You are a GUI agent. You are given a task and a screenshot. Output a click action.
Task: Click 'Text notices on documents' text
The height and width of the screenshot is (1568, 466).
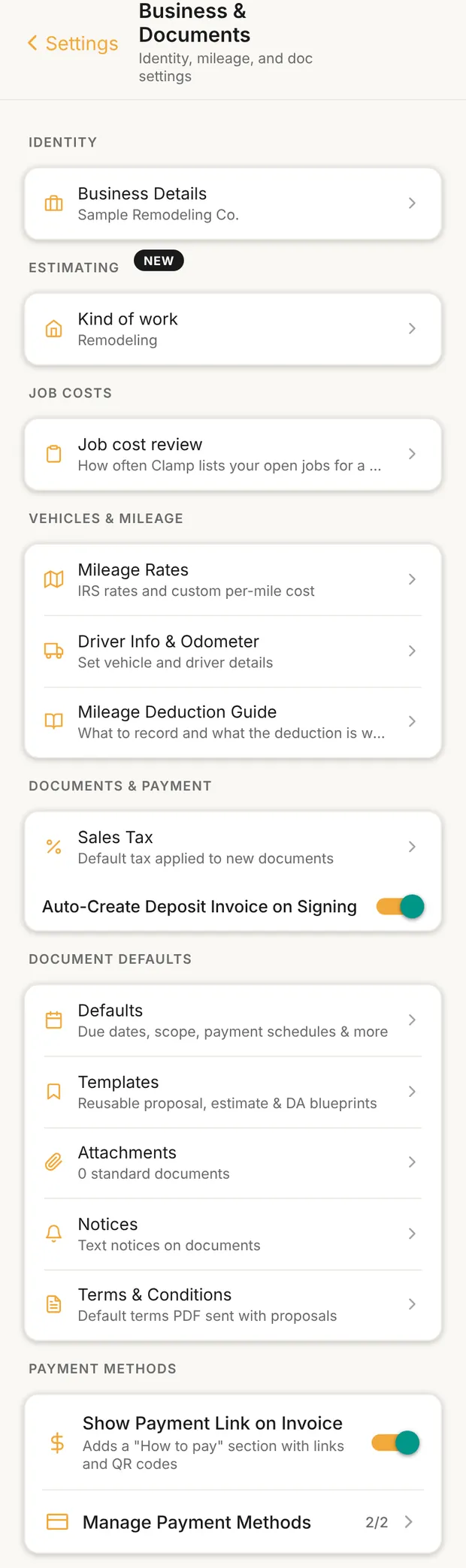click(x=169, y=1246)
